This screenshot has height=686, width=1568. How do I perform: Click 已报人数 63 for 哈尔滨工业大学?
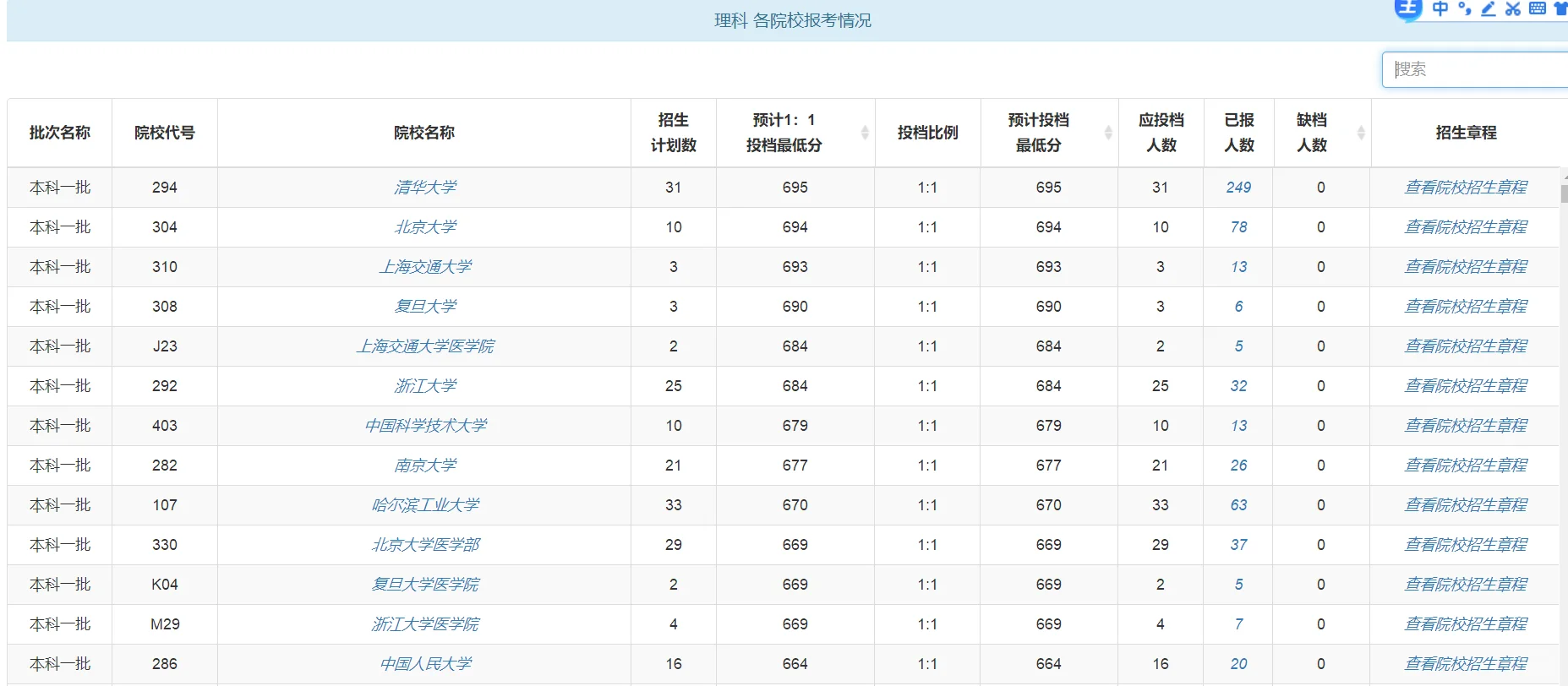[x=1238, y=505]
